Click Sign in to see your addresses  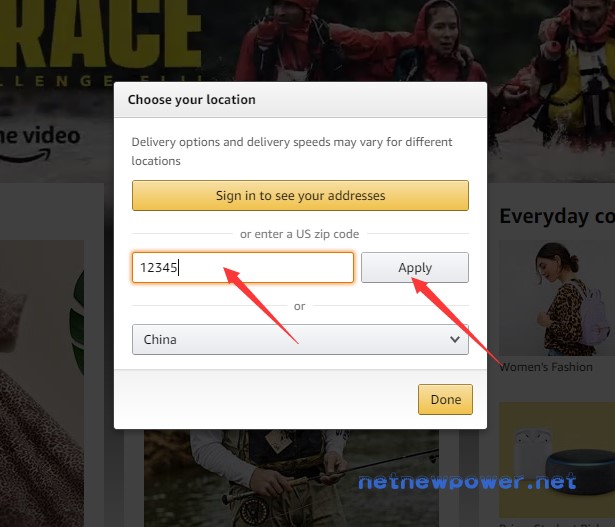pos(300,195)
